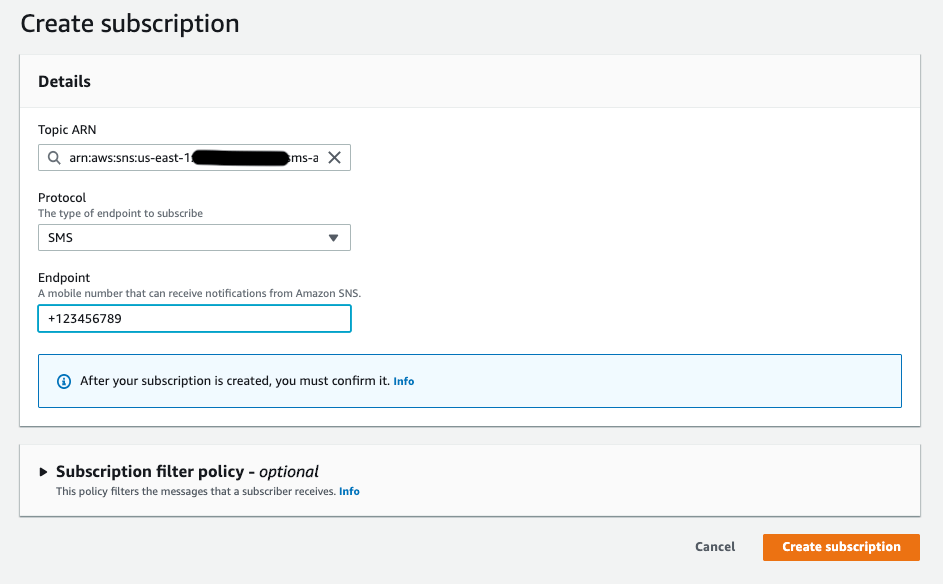Open the Info link in the filter policy description
943x584 pixels.
click(349, 491)
